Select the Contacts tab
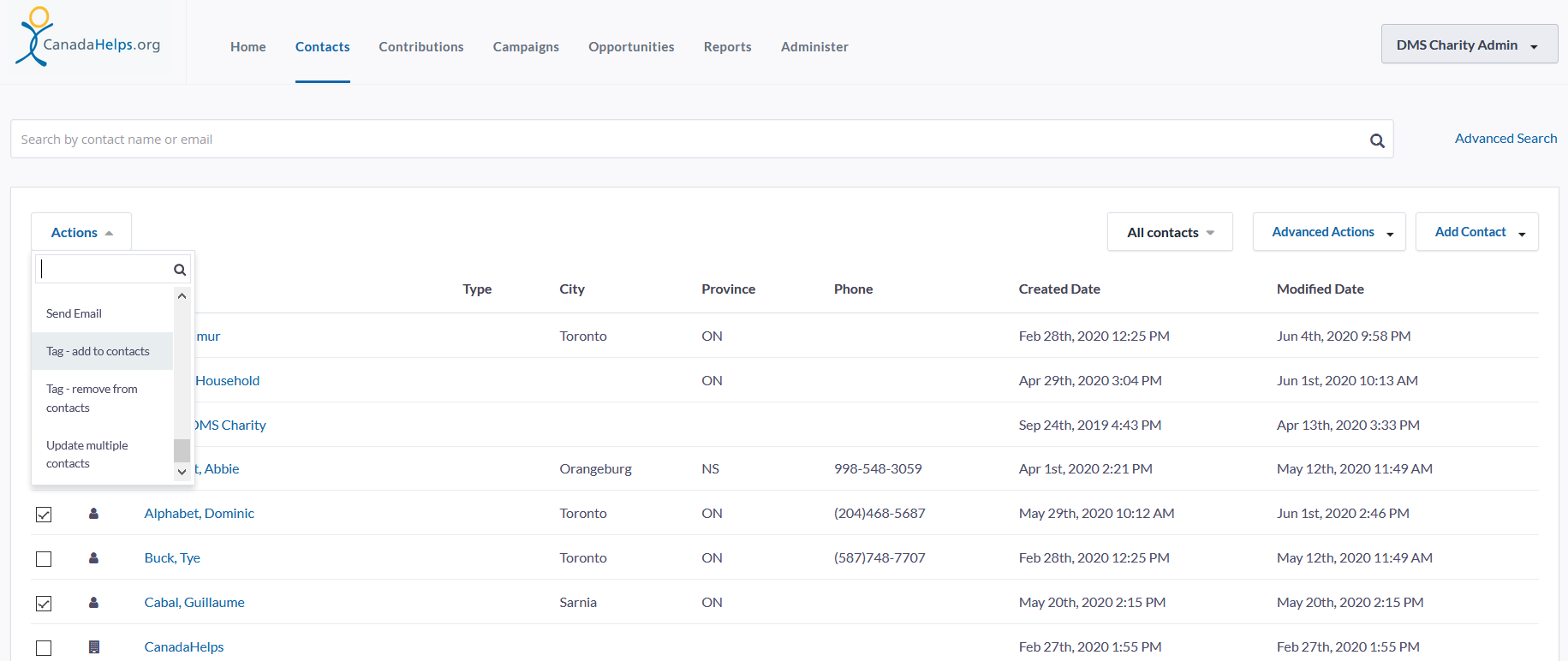This screenshot has width=1568, height=661. [x=323, y=47]
